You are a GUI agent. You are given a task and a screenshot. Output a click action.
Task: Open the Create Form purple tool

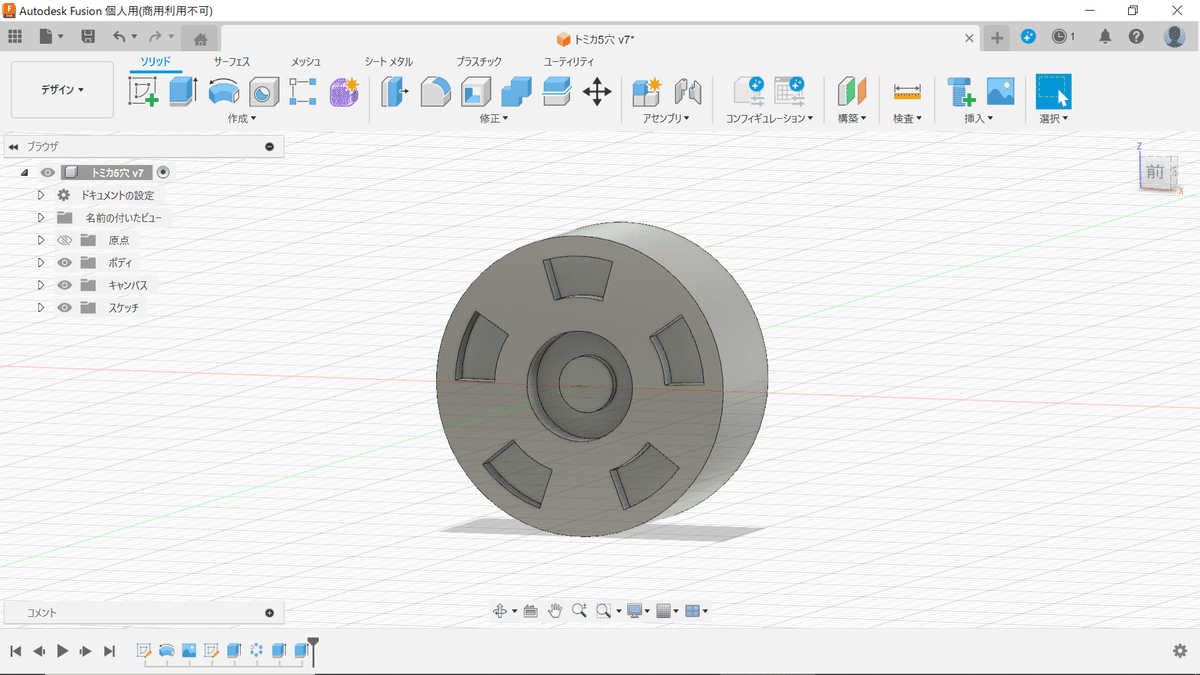tap(344, 92)
